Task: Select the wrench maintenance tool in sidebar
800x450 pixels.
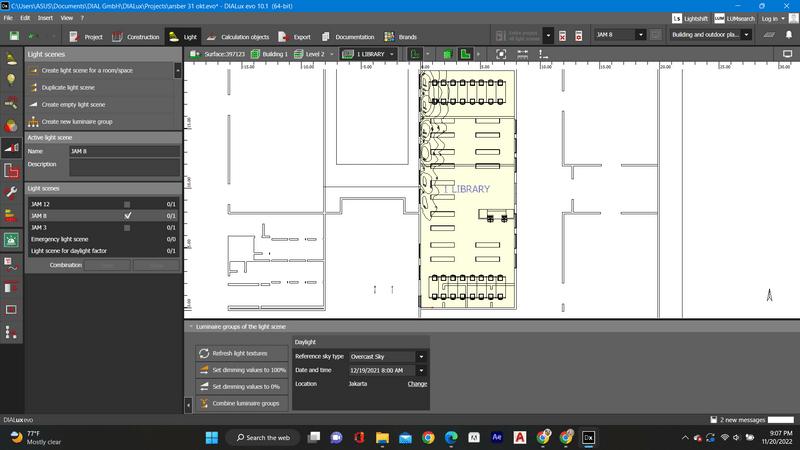Action: click(11, 193)
